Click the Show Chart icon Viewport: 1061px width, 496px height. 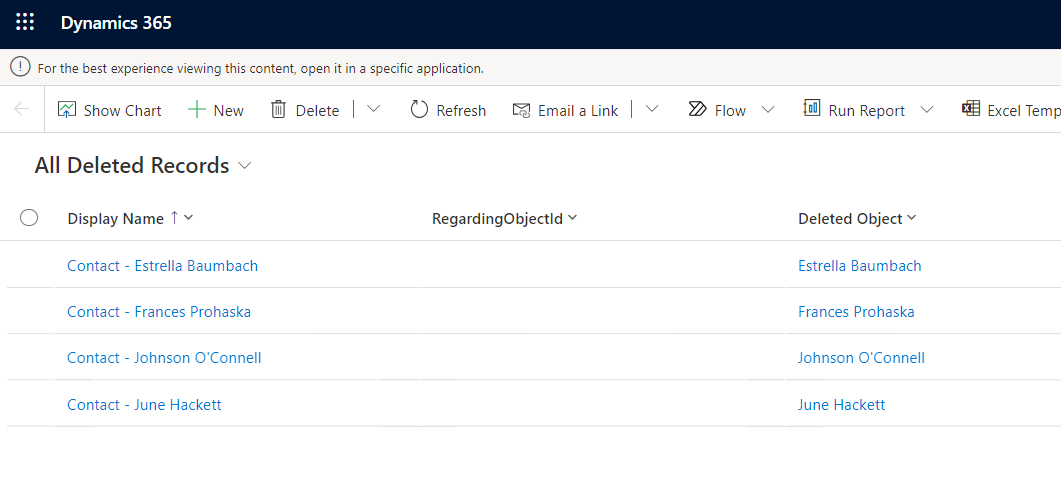[x=67, y=110]
